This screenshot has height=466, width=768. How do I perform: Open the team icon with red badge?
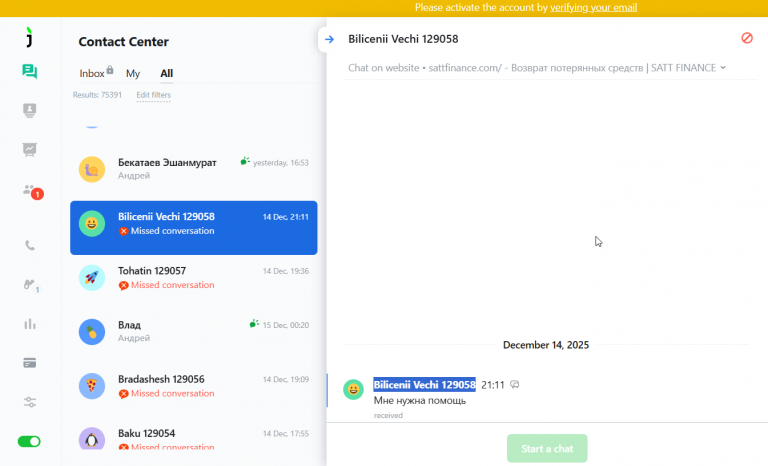pyautogui.click(x=32, y=192)
